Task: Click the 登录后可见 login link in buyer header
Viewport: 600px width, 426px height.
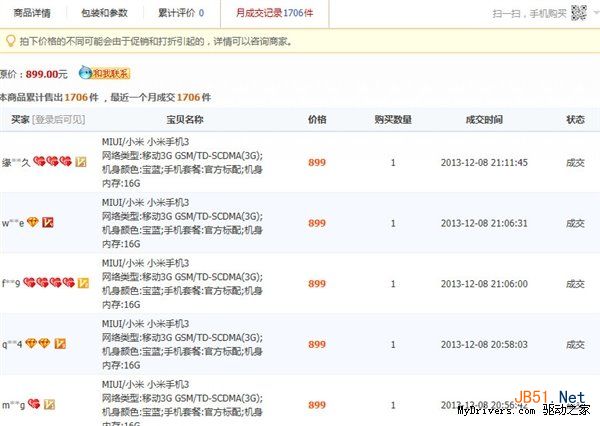Action: (x=59, y=120)
